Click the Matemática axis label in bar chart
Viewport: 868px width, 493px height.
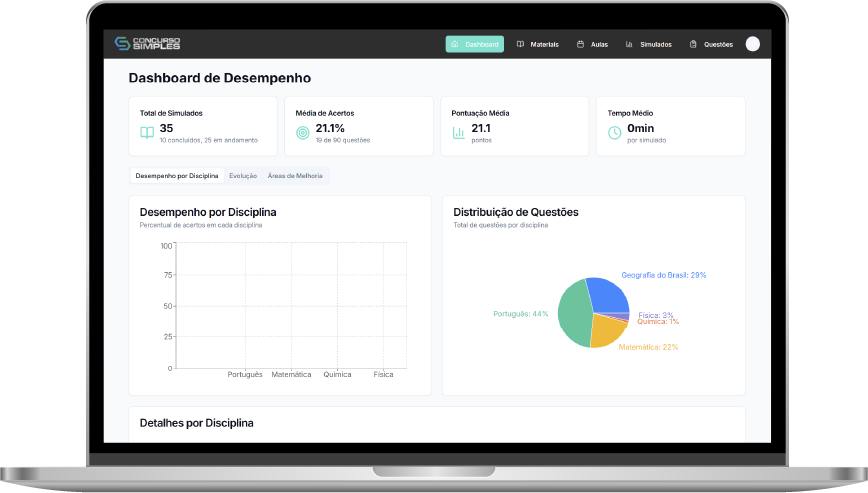(x=291, y=375)
